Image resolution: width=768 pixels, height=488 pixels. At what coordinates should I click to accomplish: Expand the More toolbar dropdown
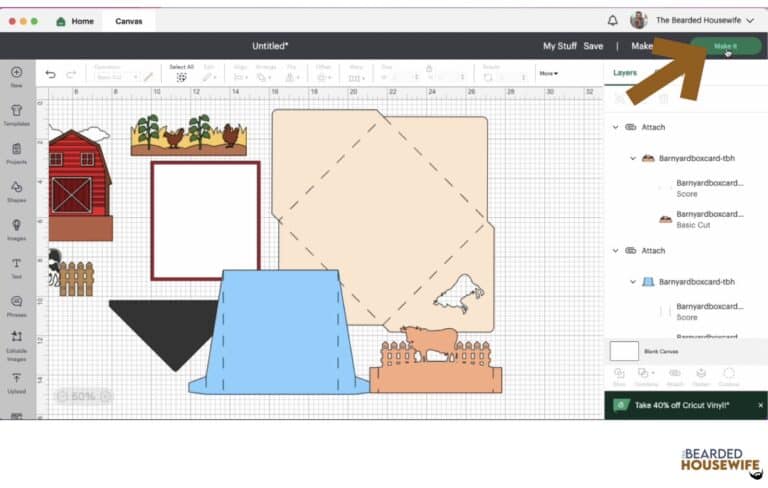point(548,73)
